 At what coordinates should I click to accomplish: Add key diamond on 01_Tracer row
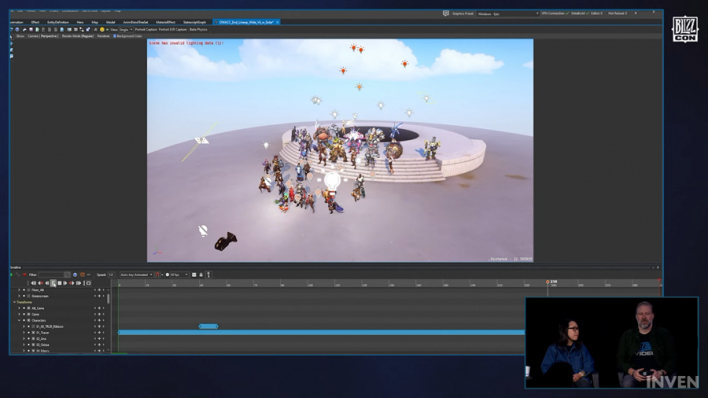pos(99,332)
